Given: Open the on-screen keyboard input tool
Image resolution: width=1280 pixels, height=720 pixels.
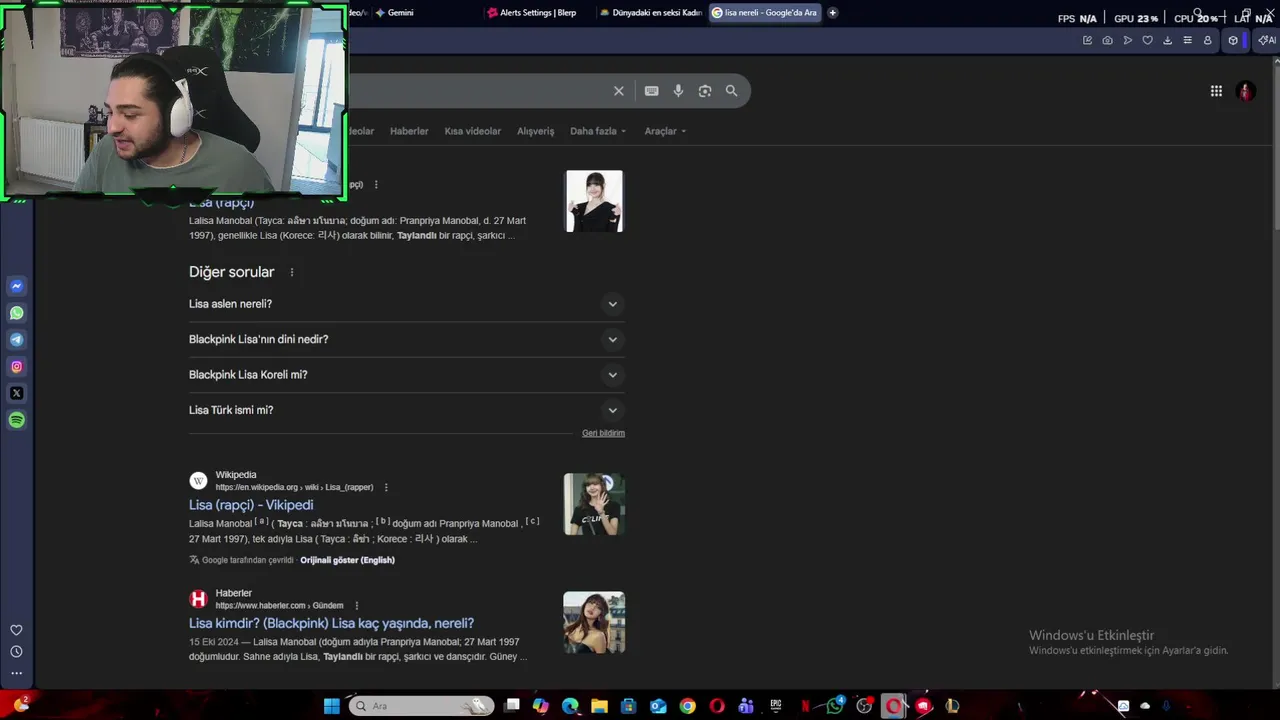Looking at the screenshot, I should point(652,91).
